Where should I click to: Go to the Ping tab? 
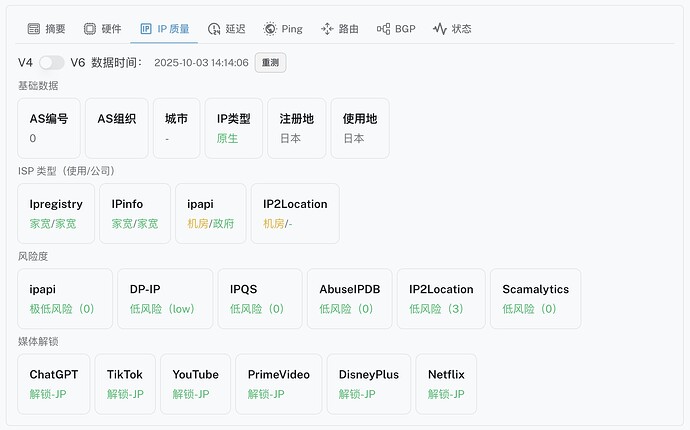283,29
